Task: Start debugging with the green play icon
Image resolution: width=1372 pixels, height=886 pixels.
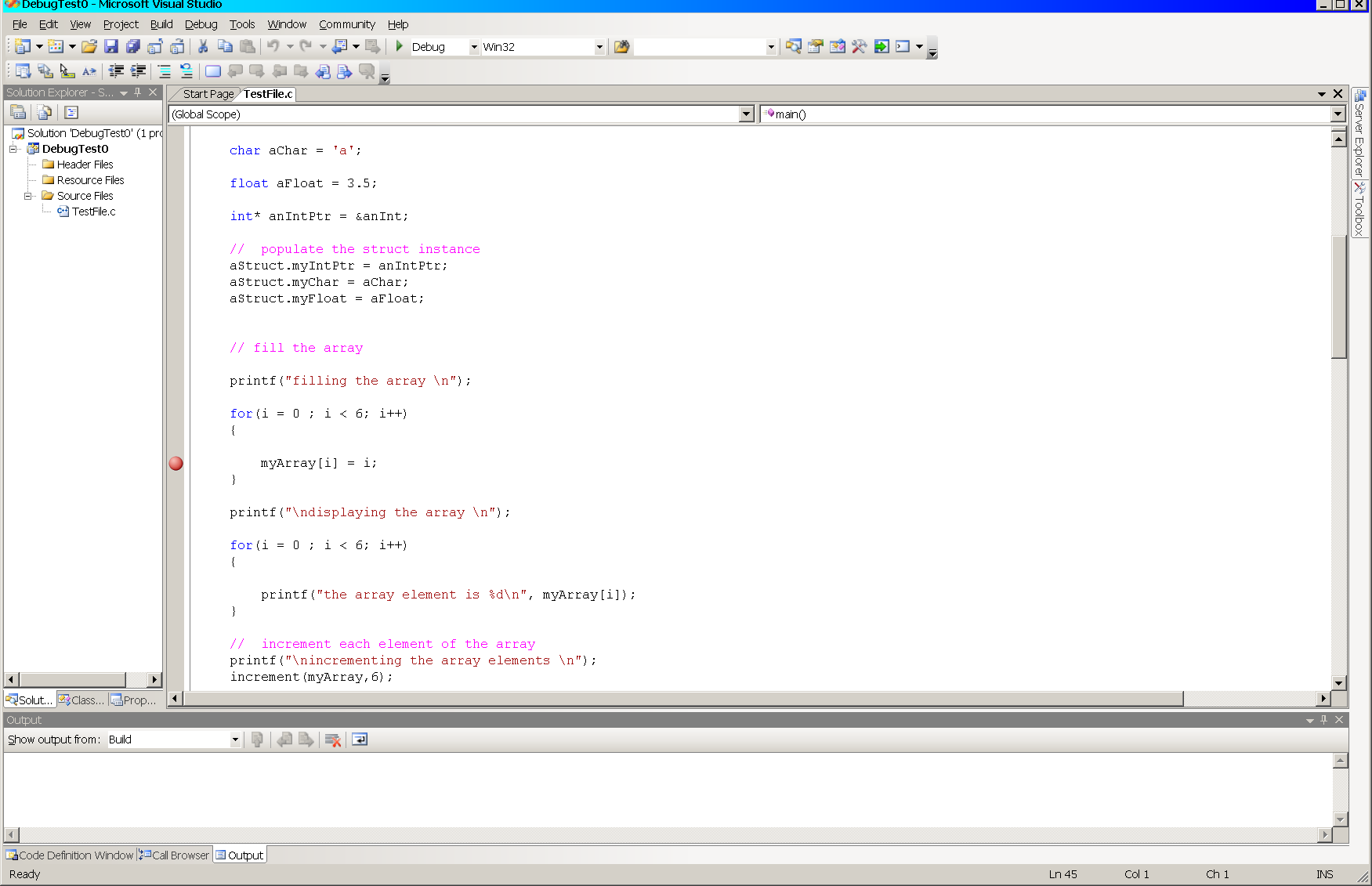Action: pos(399,47)
